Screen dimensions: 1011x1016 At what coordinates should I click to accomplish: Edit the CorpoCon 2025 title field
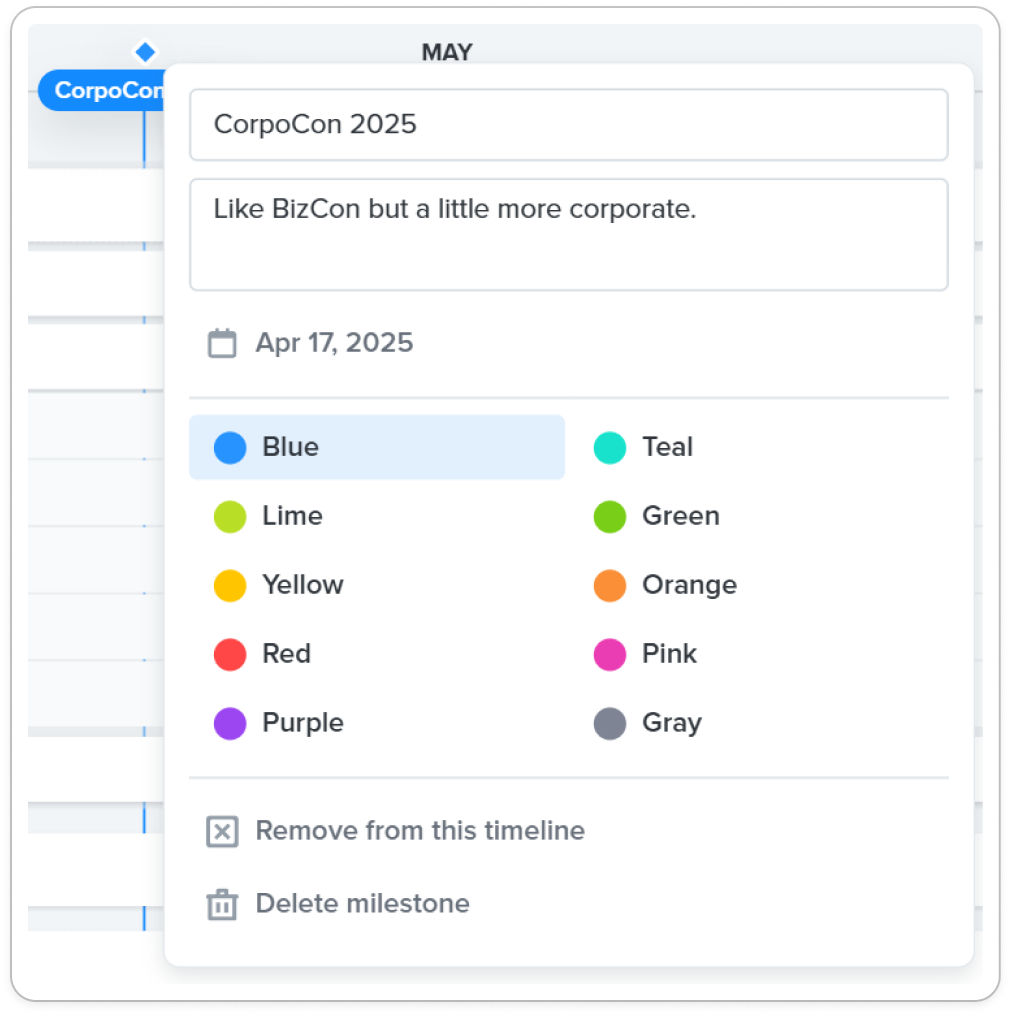(568, 124)
